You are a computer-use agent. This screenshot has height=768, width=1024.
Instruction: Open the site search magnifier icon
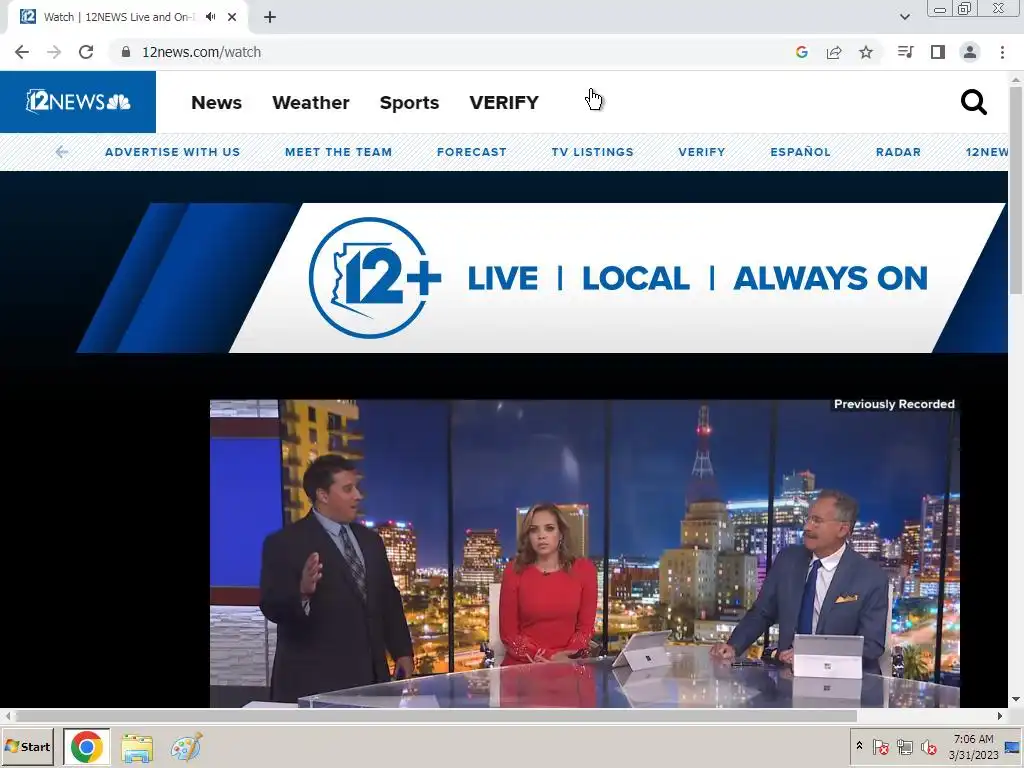(x=973, y=103)
